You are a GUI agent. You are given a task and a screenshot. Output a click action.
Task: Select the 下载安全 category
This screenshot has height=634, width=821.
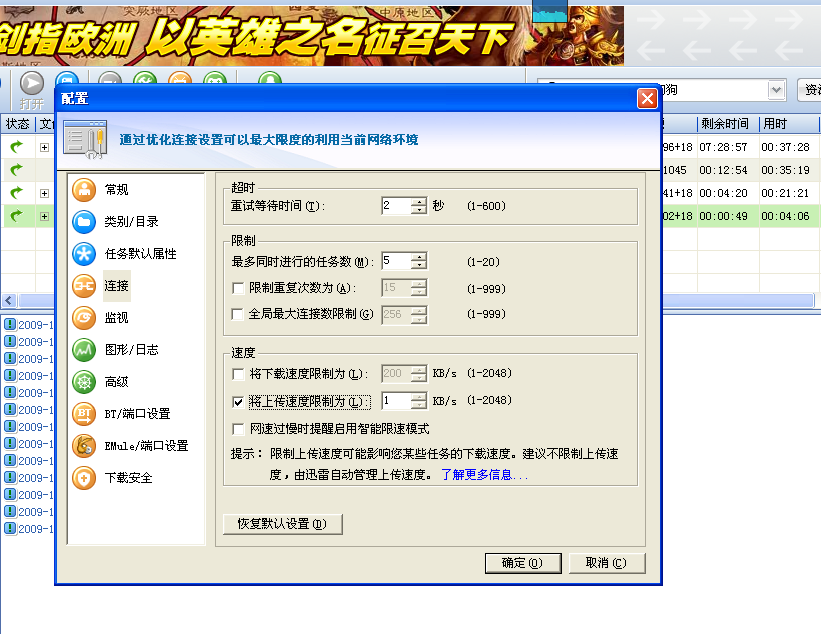pos(128,478)
